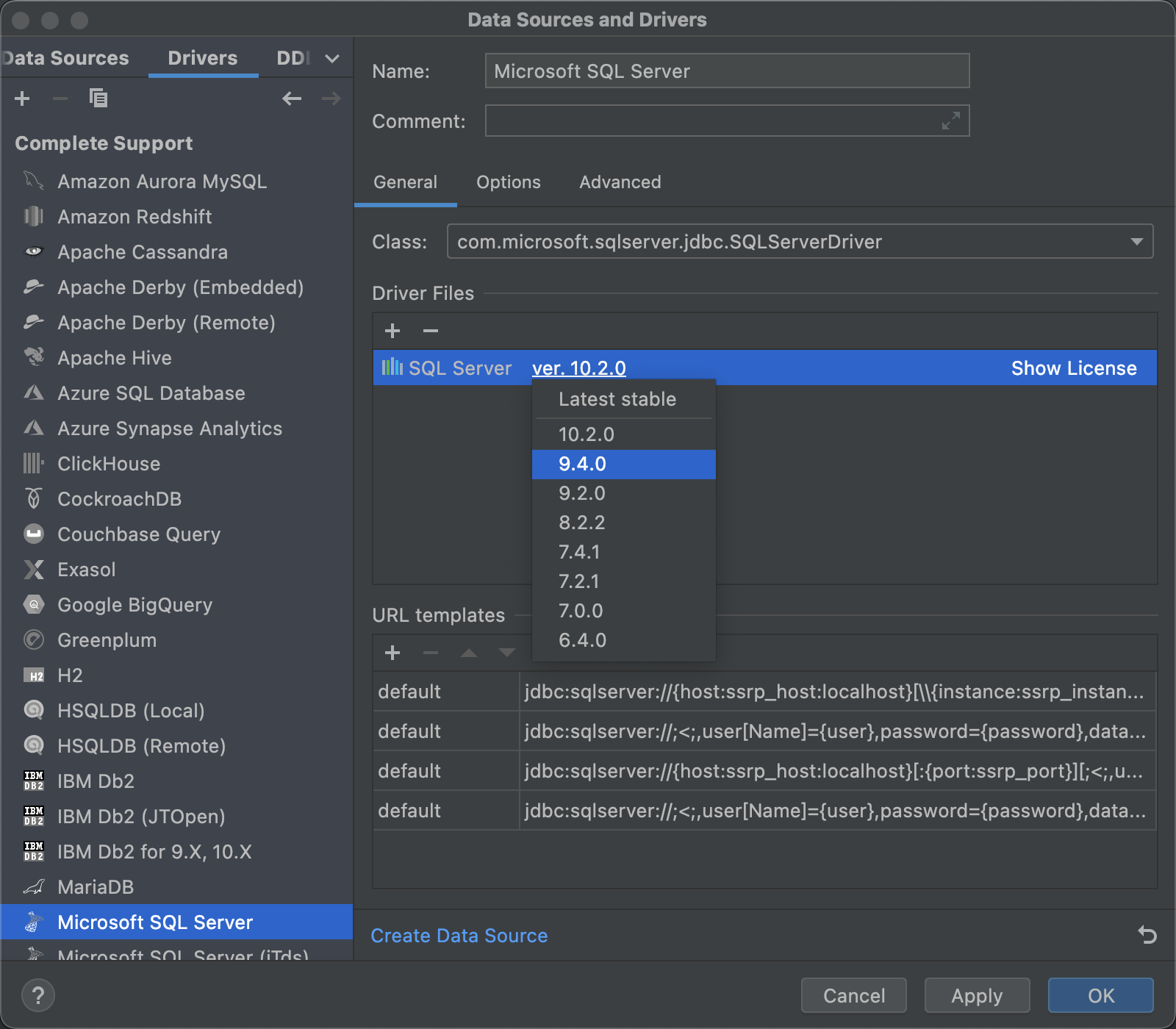Move URL template down with the arrow
The height and width of the screenshot is (1029, 1176).
(x=507, y=653)
